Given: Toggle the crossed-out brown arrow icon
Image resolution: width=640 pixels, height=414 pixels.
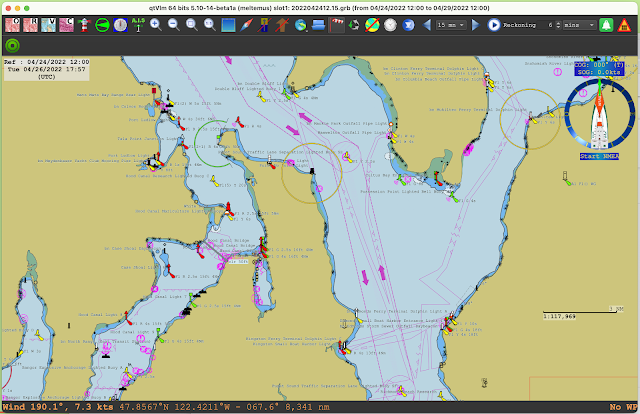Looking at the screenshot, I should [282, 25].
